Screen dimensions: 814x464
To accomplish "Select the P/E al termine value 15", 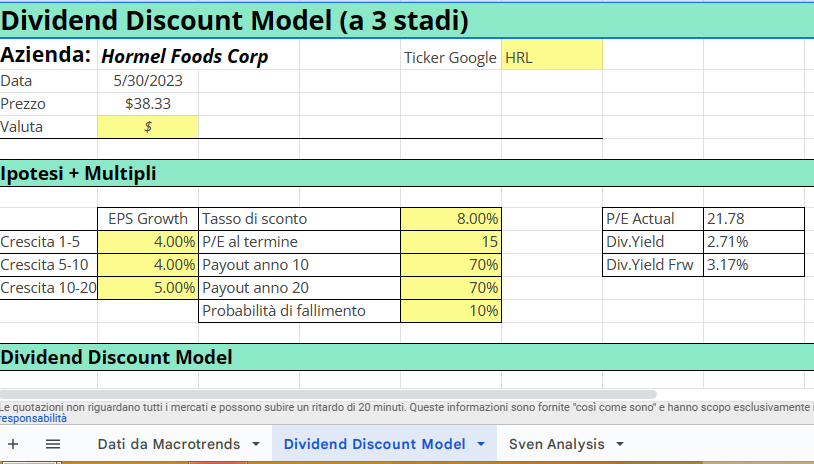I will tap(451, 242).
